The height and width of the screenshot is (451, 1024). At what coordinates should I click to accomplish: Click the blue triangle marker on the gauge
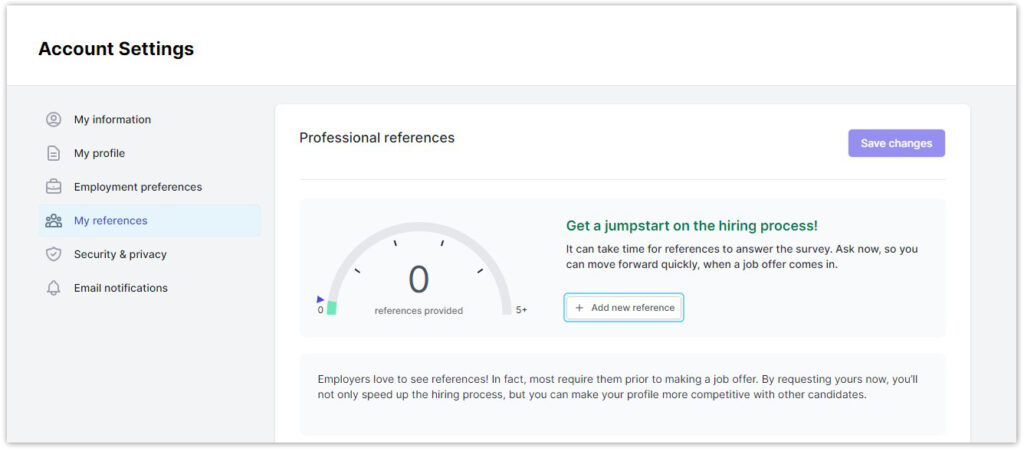click(321, 298)
